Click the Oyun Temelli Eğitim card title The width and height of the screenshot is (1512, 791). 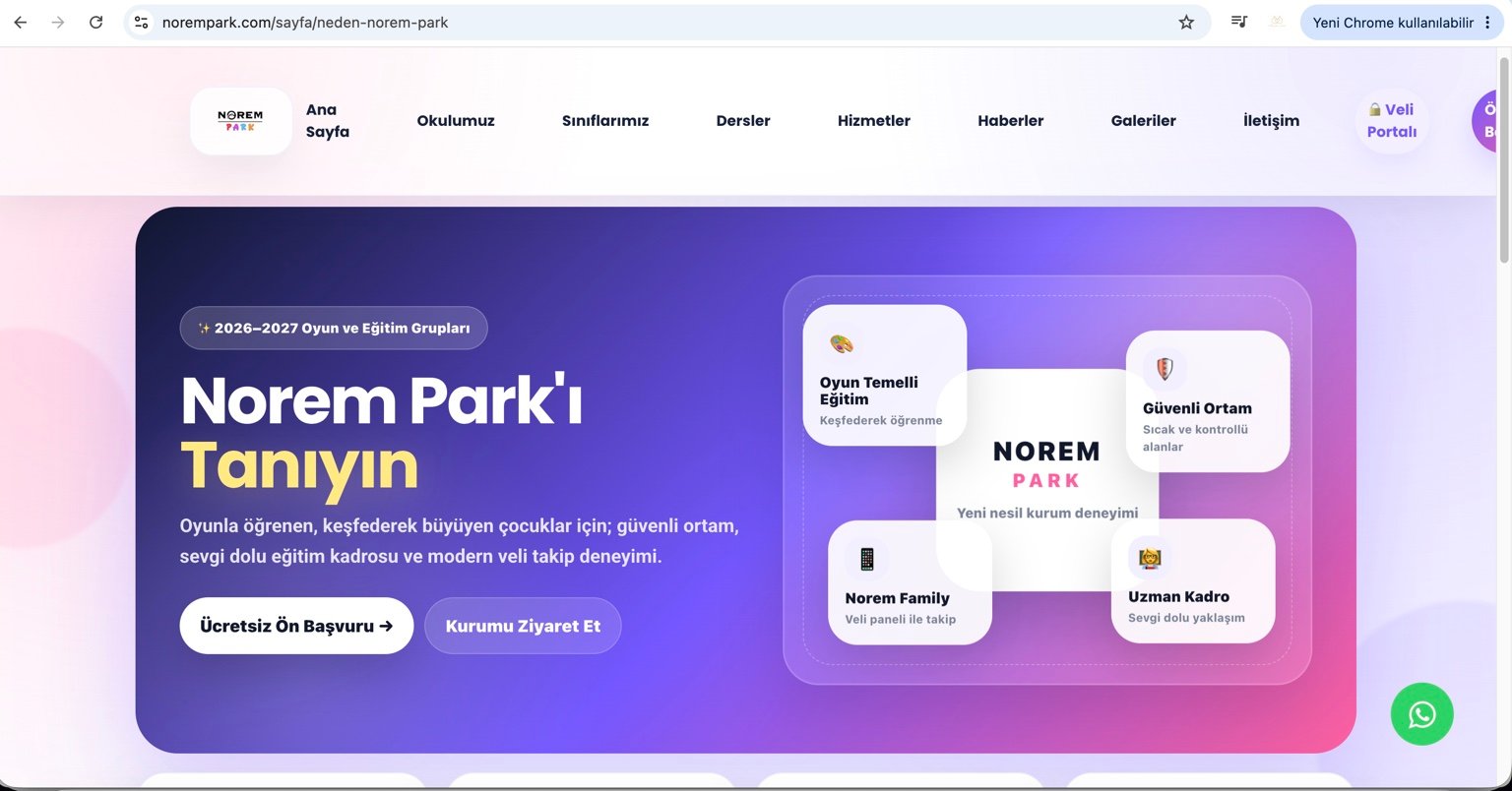869,391
